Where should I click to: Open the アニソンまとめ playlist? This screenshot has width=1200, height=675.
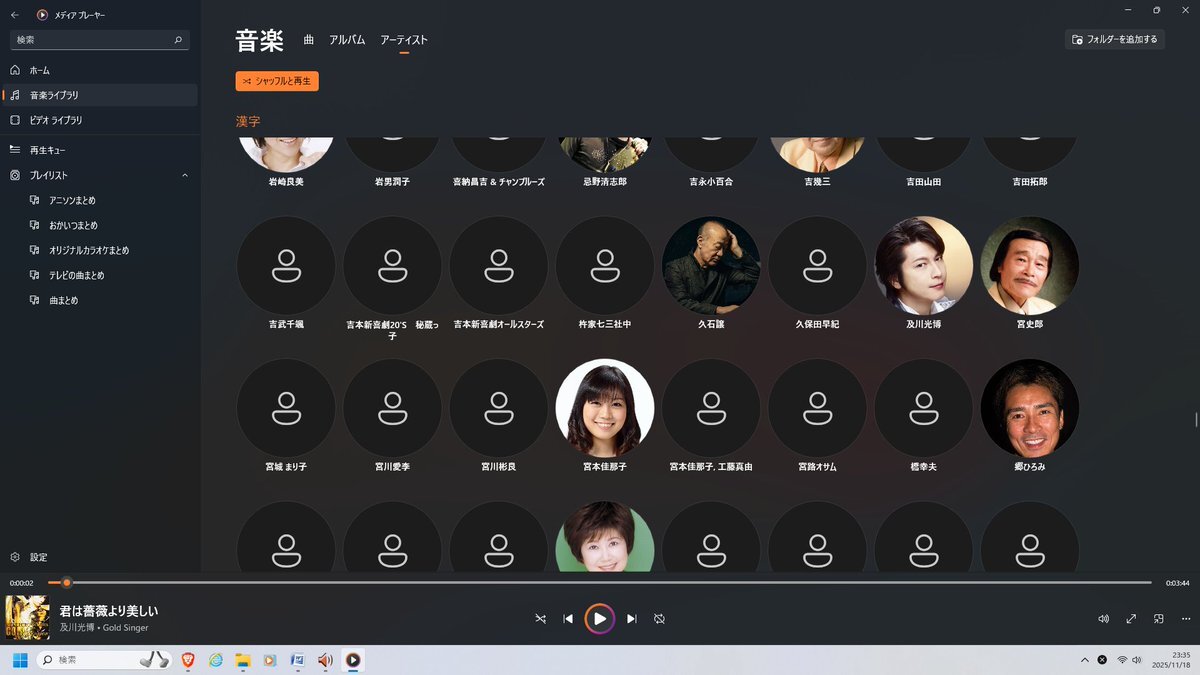pyautogui.click(x=72, y=200)
